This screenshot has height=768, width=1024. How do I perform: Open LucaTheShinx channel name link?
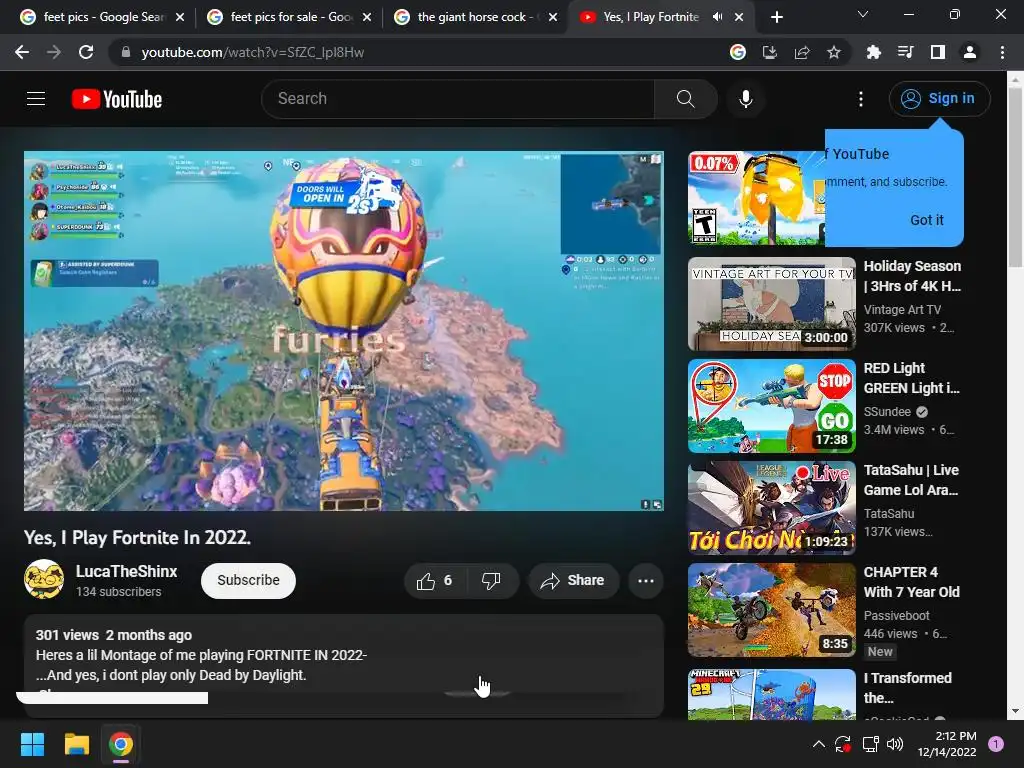click(x=127, y=571)
